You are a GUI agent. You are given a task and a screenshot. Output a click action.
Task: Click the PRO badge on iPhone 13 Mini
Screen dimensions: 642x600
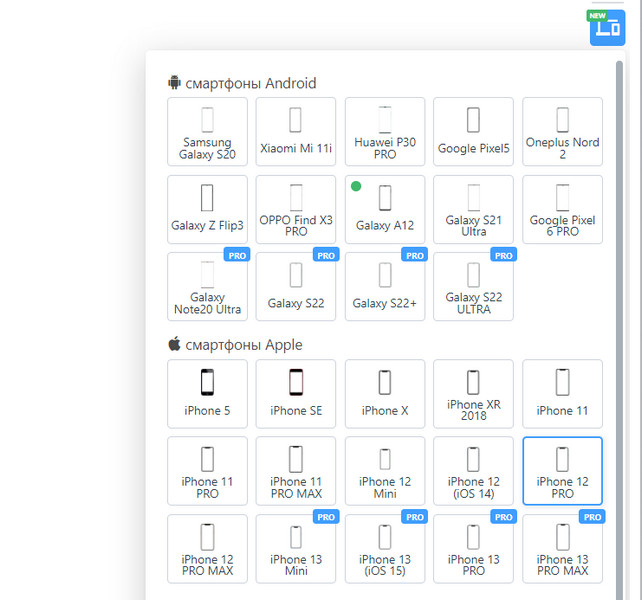[326, 516]
